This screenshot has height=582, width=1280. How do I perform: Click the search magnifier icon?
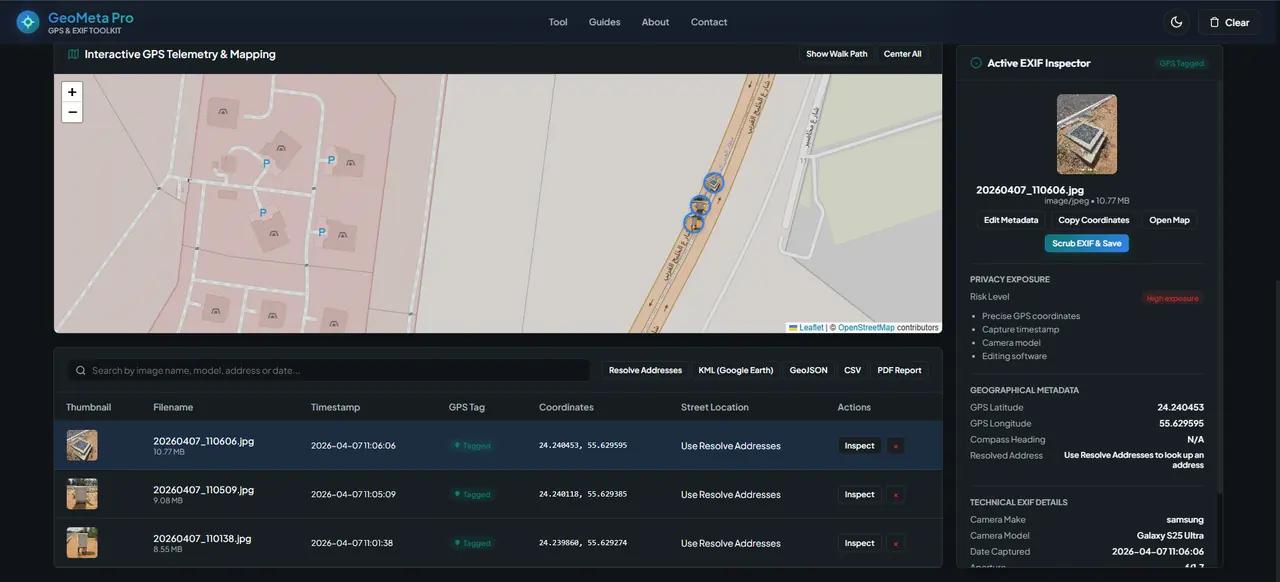(x=80, y=370)
